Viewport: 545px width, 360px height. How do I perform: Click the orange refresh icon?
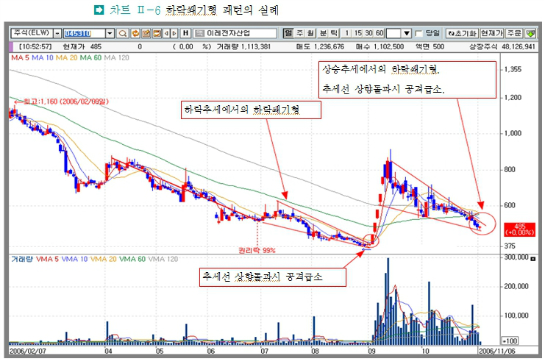135,33
